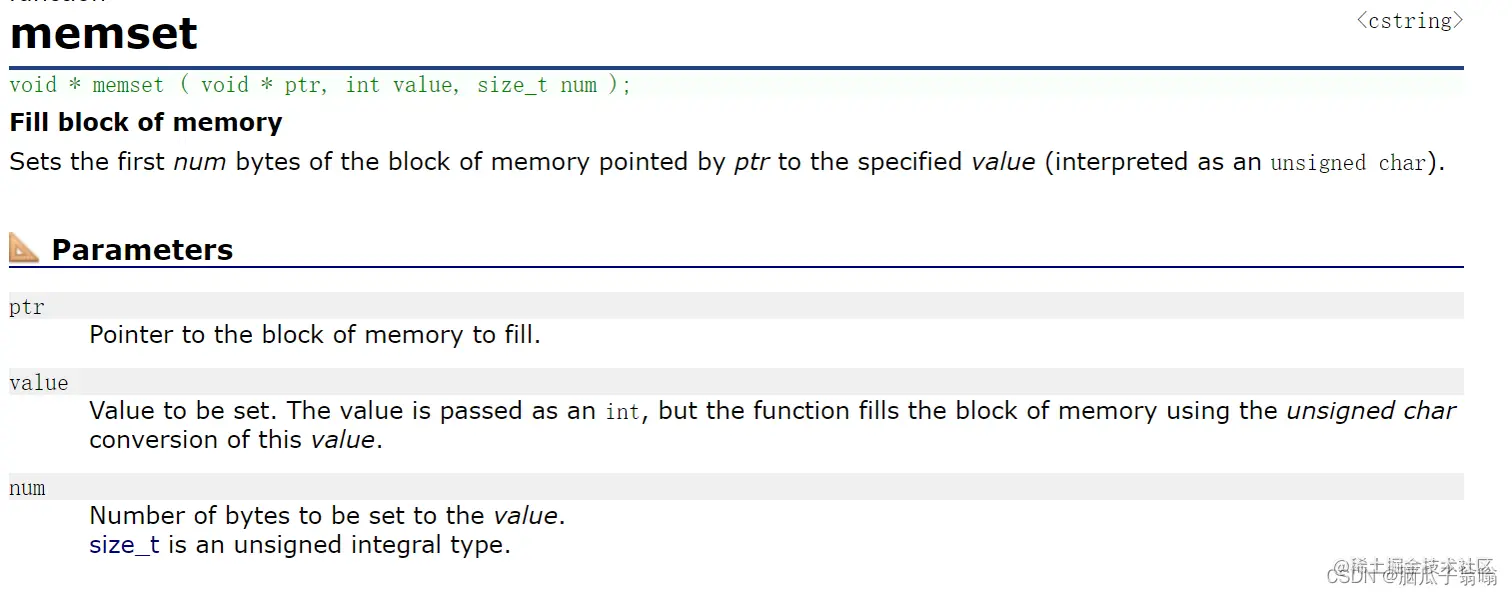Click the ruler icon beside Parameters heading

[x=24, y=247]
